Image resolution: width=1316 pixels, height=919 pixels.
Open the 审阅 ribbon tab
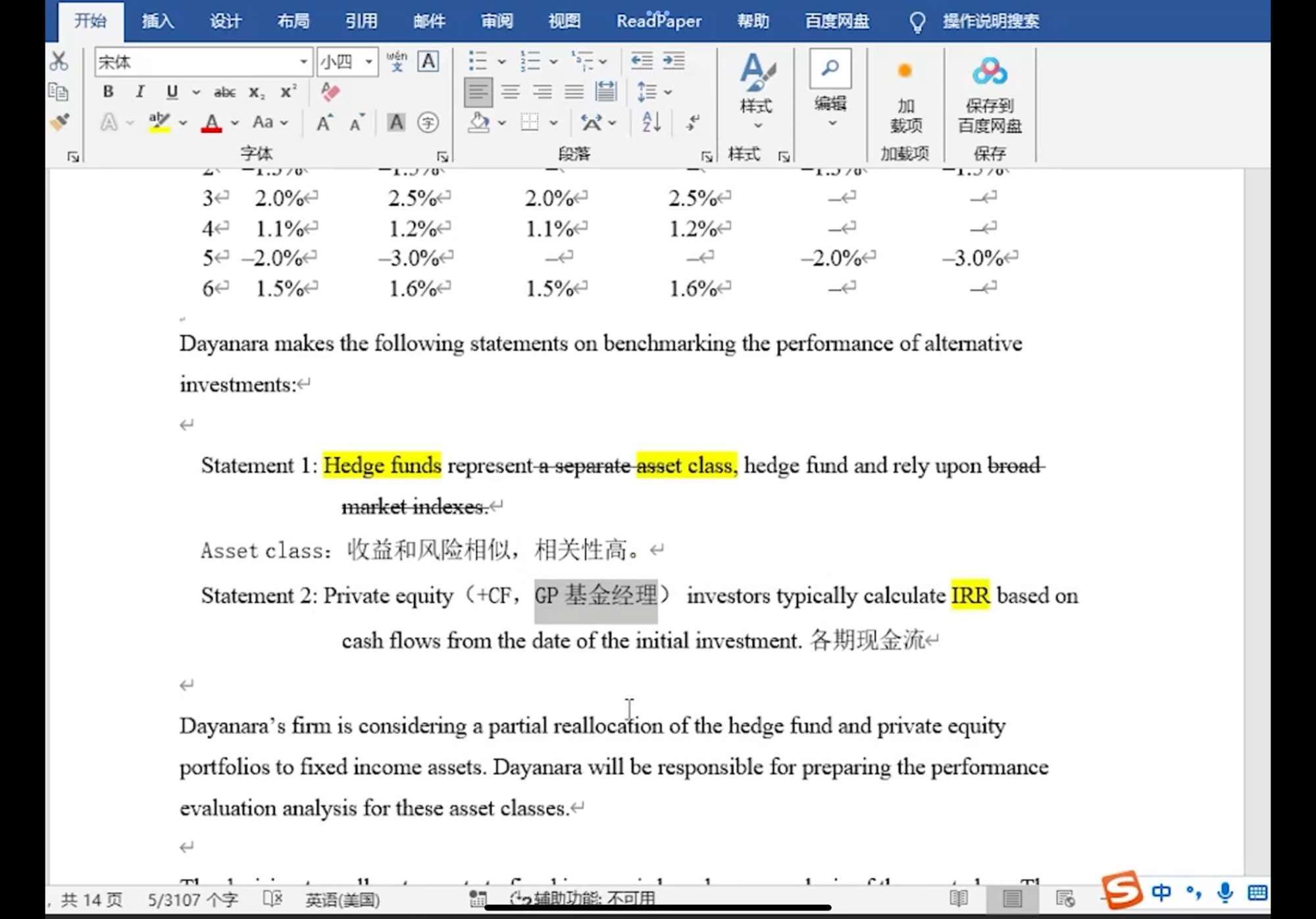(497, 21)
